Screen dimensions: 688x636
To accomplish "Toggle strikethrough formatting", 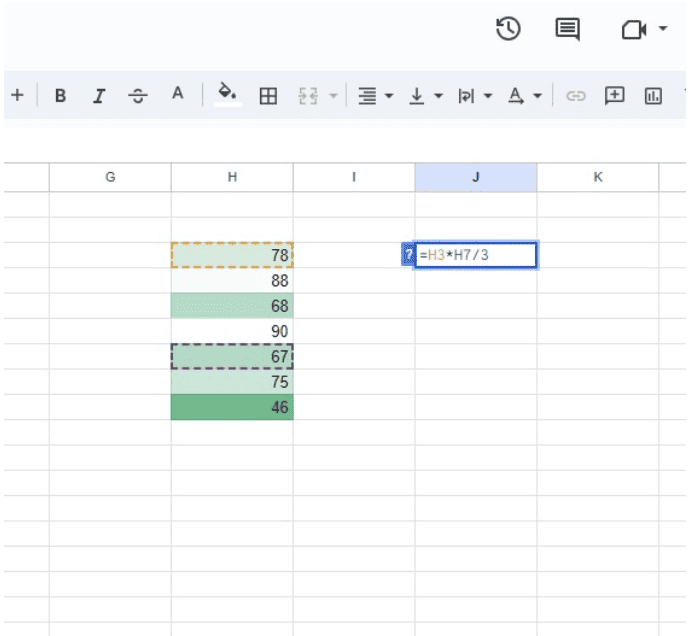I will click(138, 96).
